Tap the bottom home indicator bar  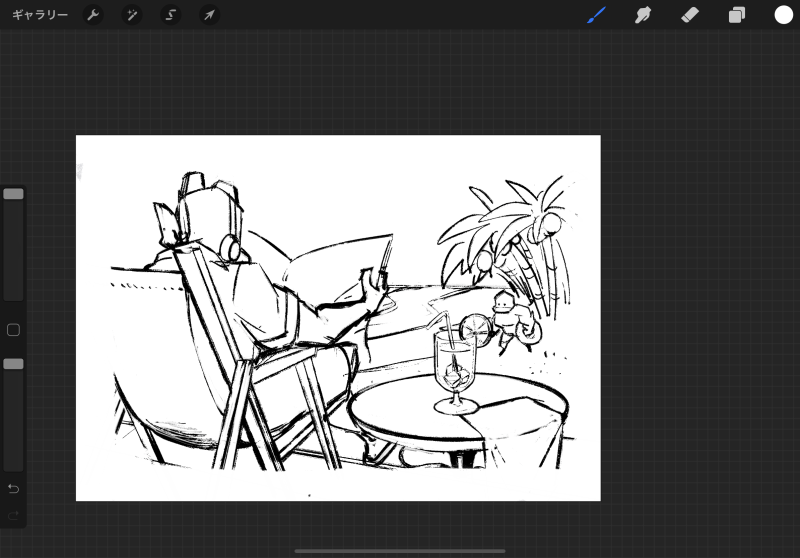coord(400,551)
